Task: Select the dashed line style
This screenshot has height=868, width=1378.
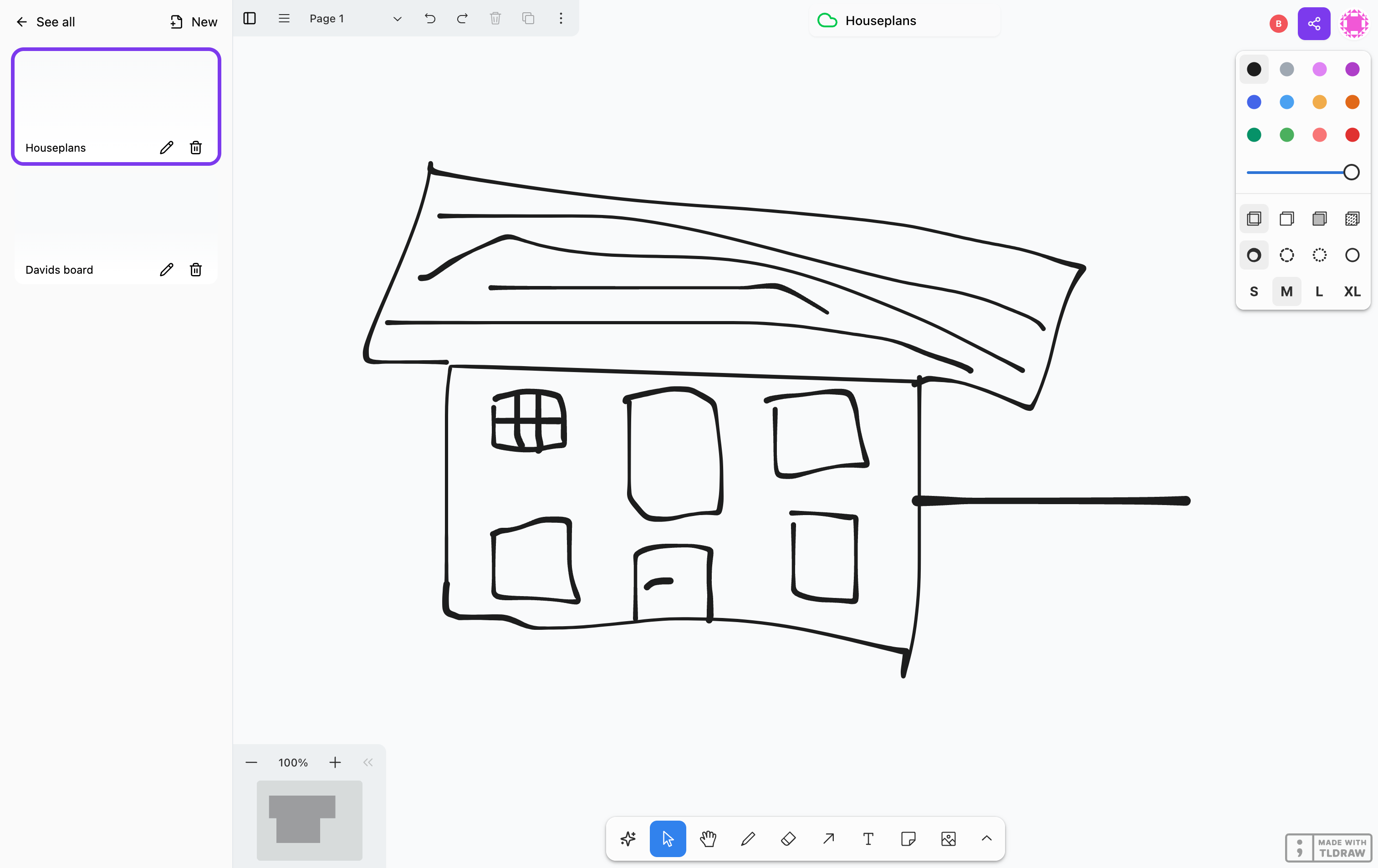Action: click(1286, 255)
